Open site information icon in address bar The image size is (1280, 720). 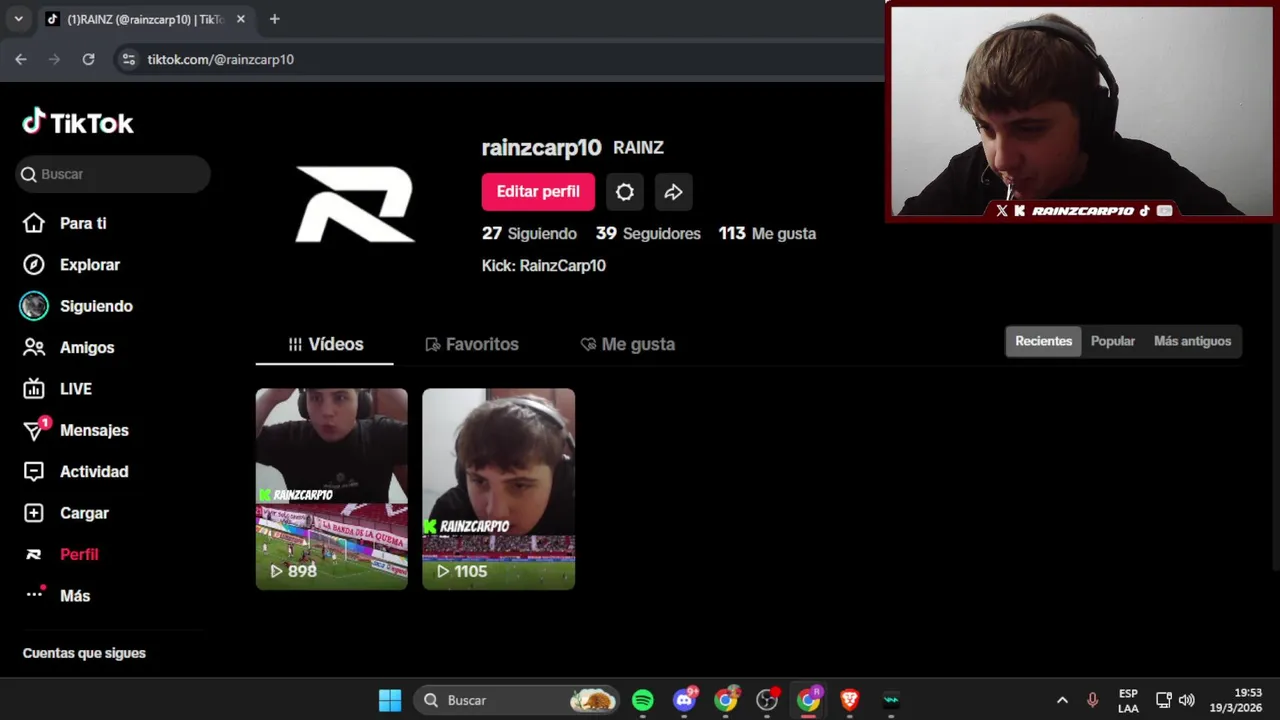click(128, 59)
